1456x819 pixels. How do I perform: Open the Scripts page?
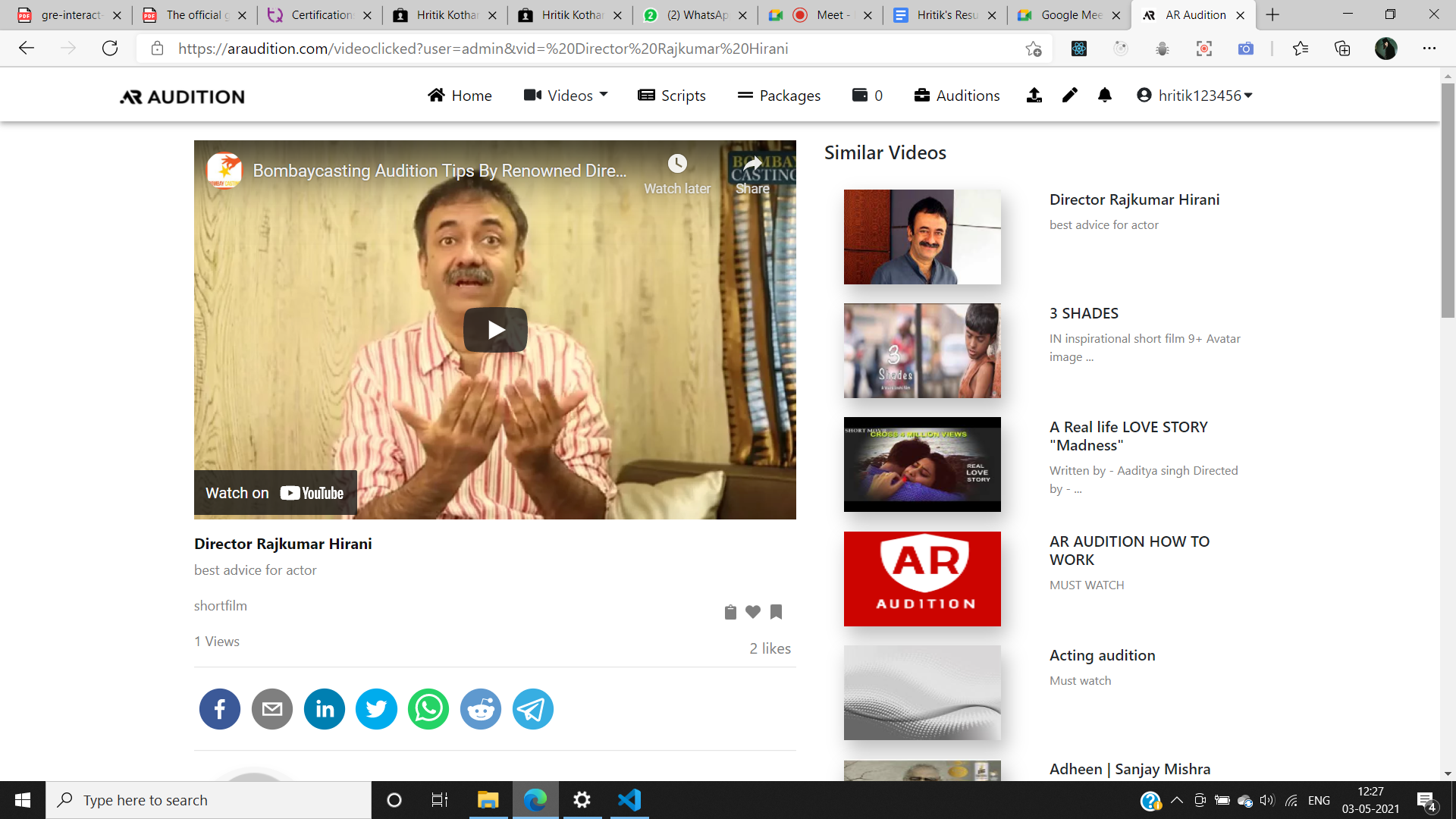(x=672, y=96)
